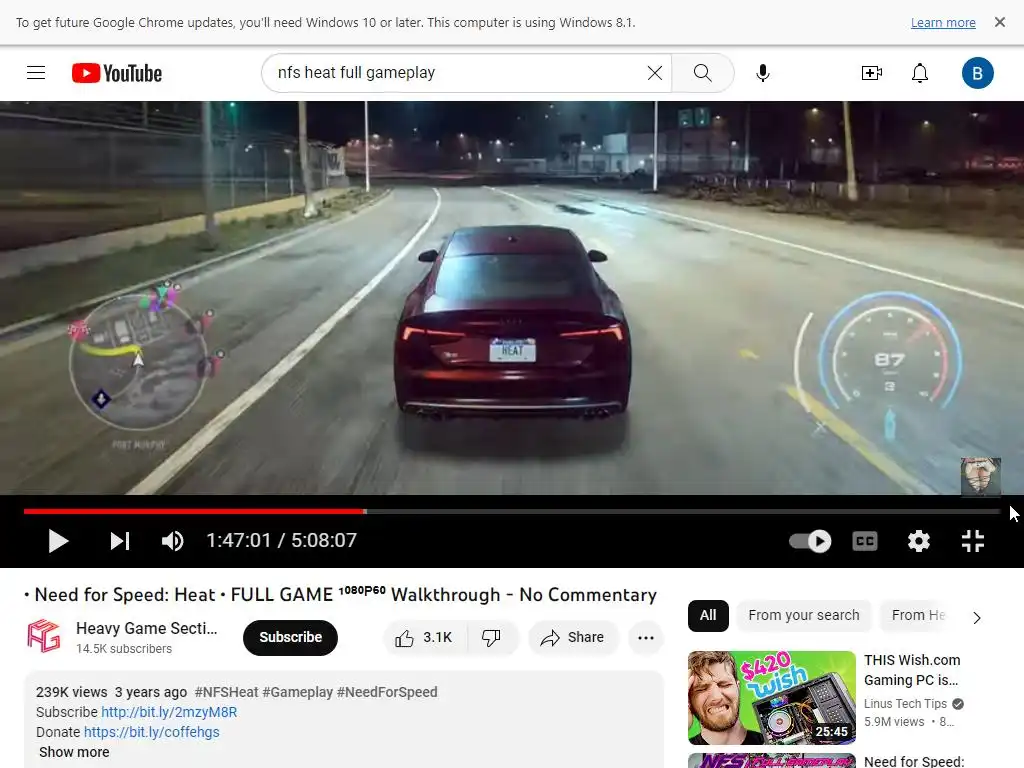Play the paused video
Screen dimensions: 1024x768
pyautogui.click(x=58, y=541)
